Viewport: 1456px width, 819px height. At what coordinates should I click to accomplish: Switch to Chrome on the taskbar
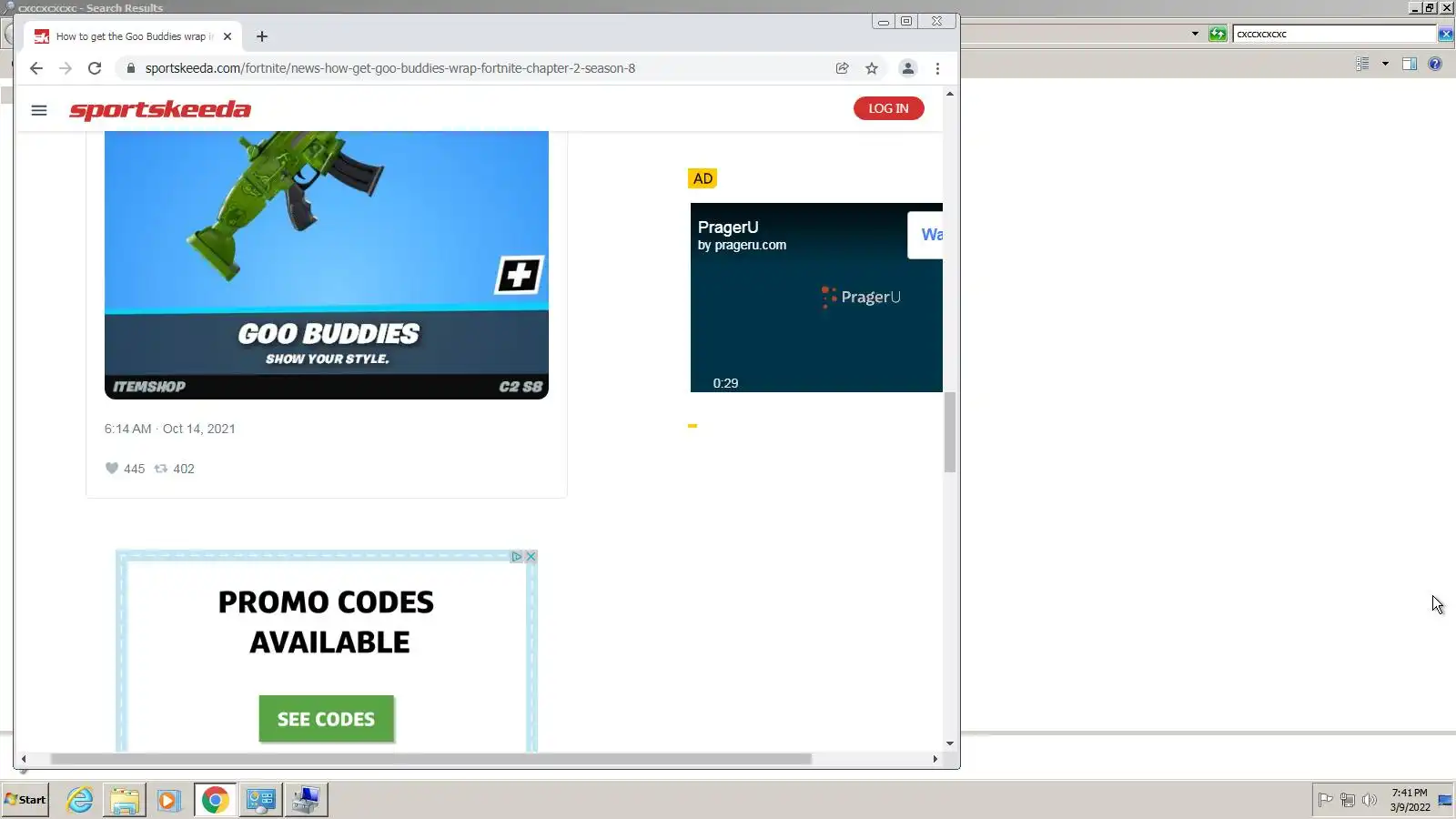coord(215,800)
